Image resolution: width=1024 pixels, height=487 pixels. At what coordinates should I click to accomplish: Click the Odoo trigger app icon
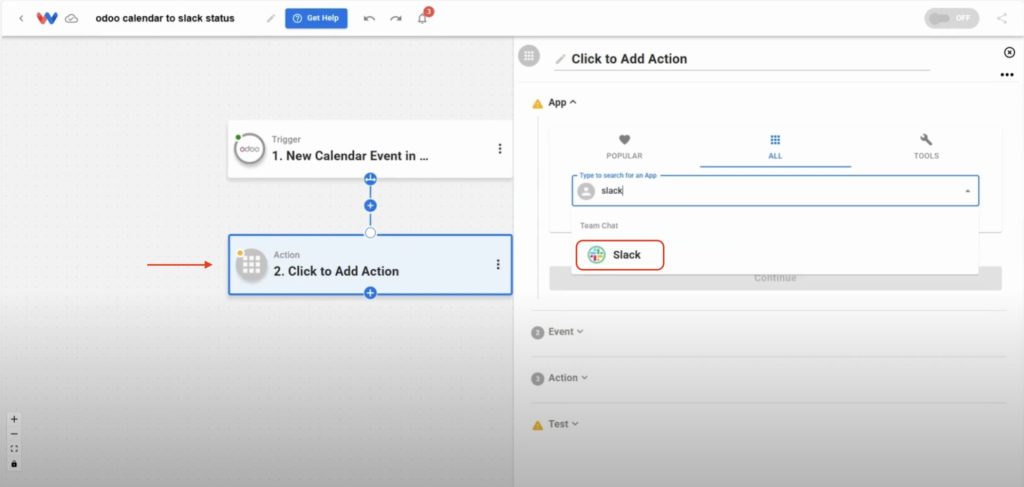(249, 149)
